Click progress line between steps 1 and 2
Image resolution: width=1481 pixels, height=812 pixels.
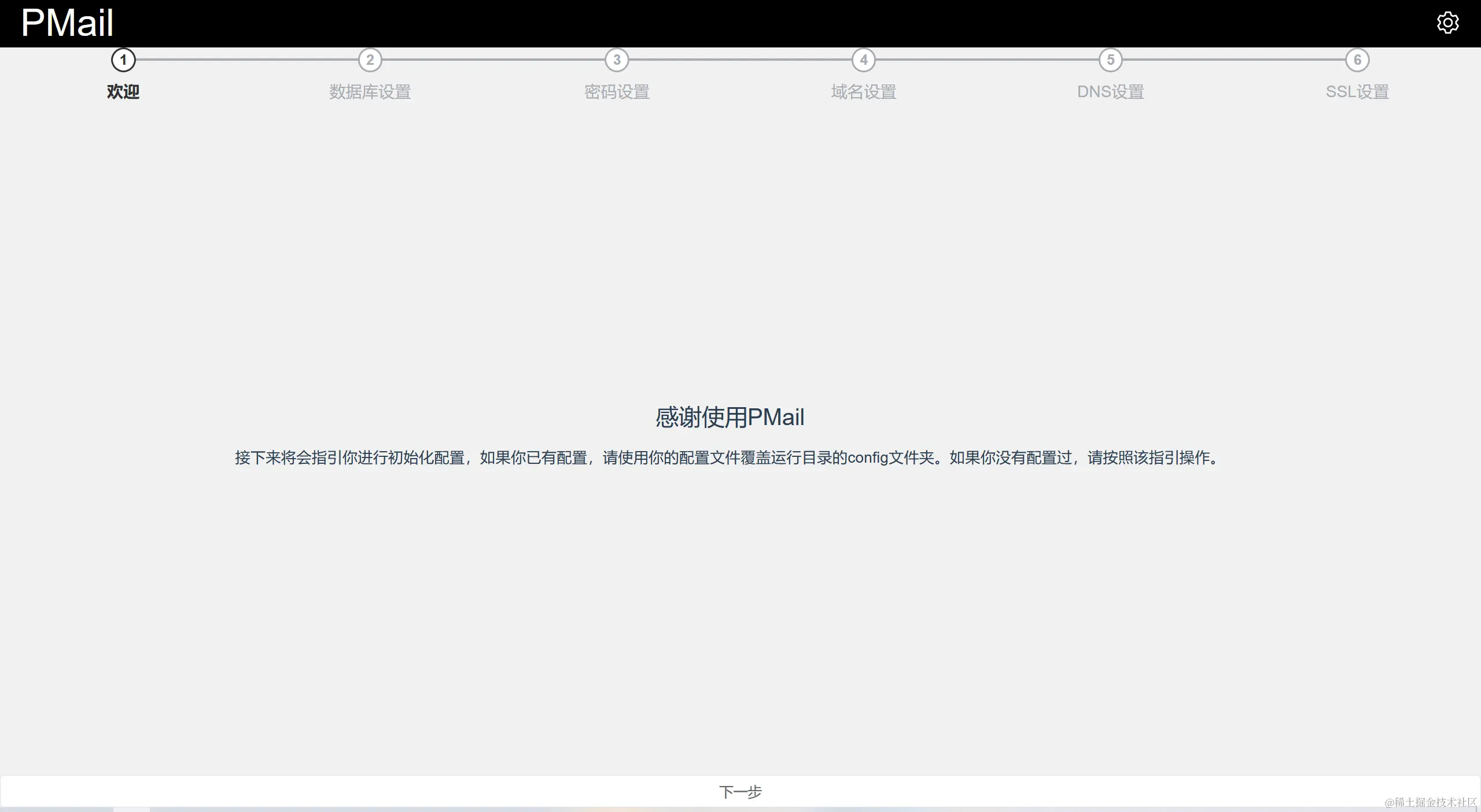[246, 60]
